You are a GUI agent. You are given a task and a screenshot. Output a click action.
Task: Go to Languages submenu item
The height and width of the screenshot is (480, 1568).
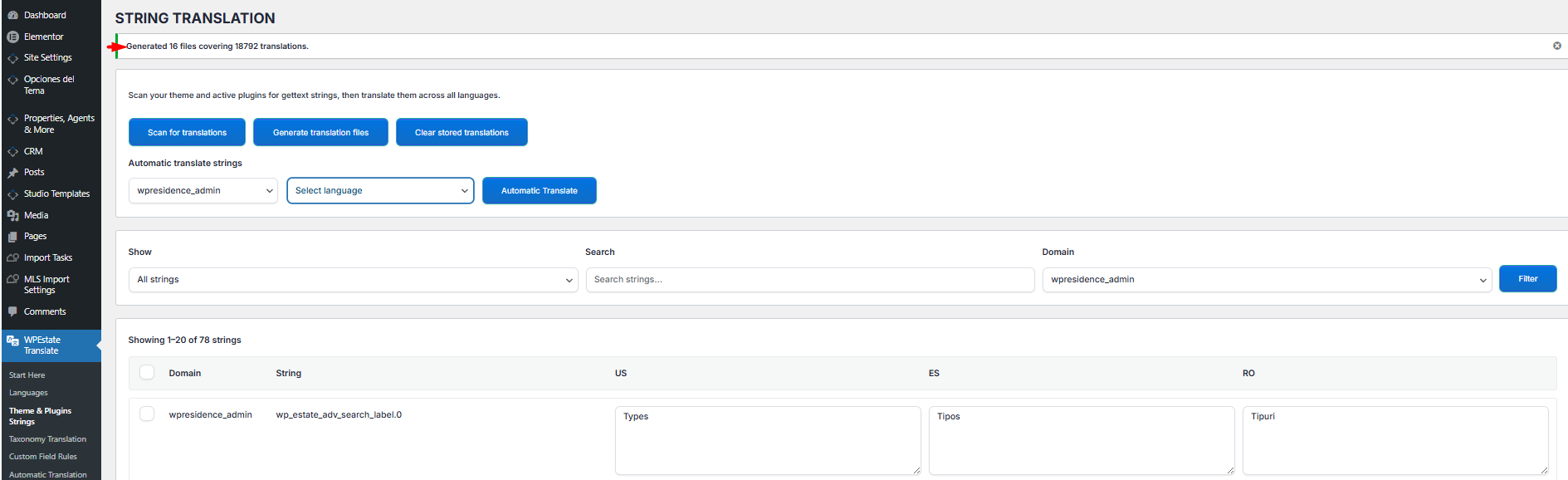[x=28, y=393]
